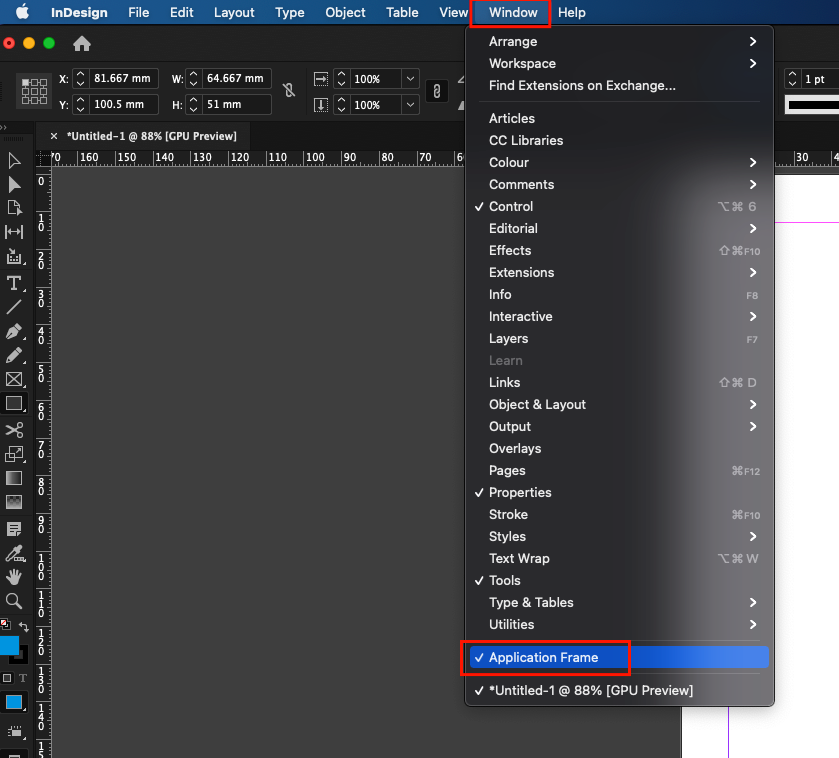Select the Free Transform tool
This screenshot has width=839, height=758.
14,453
